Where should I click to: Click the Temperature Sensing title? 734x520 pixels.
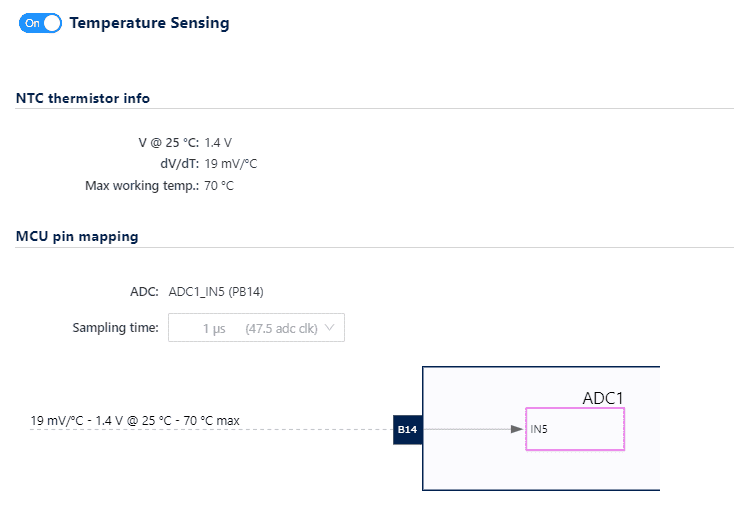click(x=149, y=23)
